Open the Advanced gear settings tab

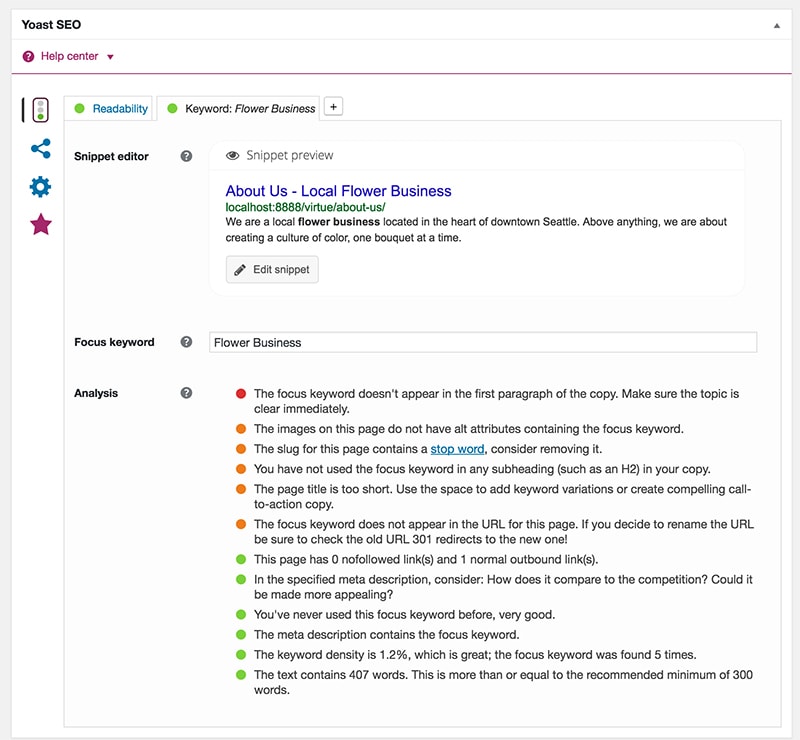point(40,187)
